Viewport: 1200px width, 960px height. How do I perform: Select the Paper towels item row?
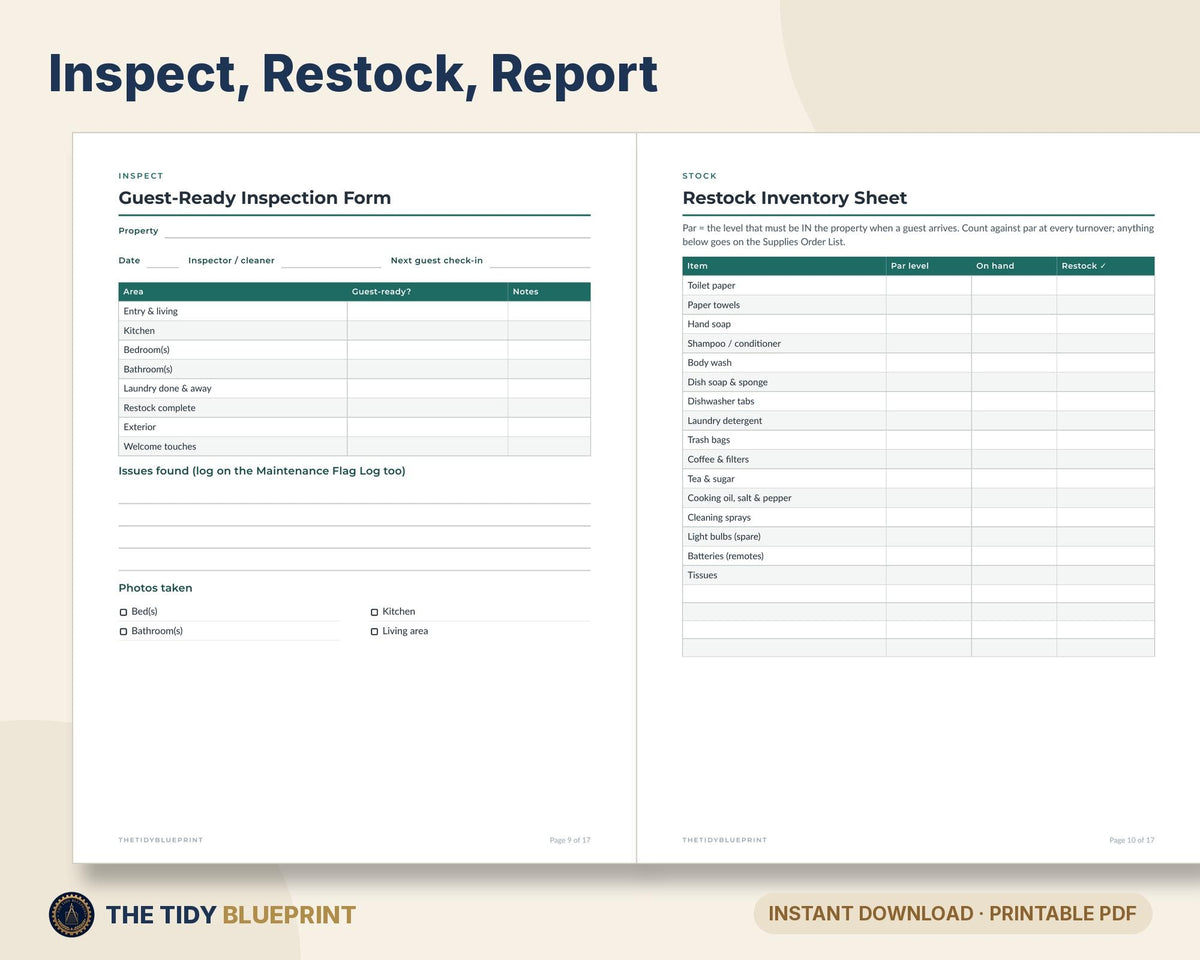tap(918, 305)
